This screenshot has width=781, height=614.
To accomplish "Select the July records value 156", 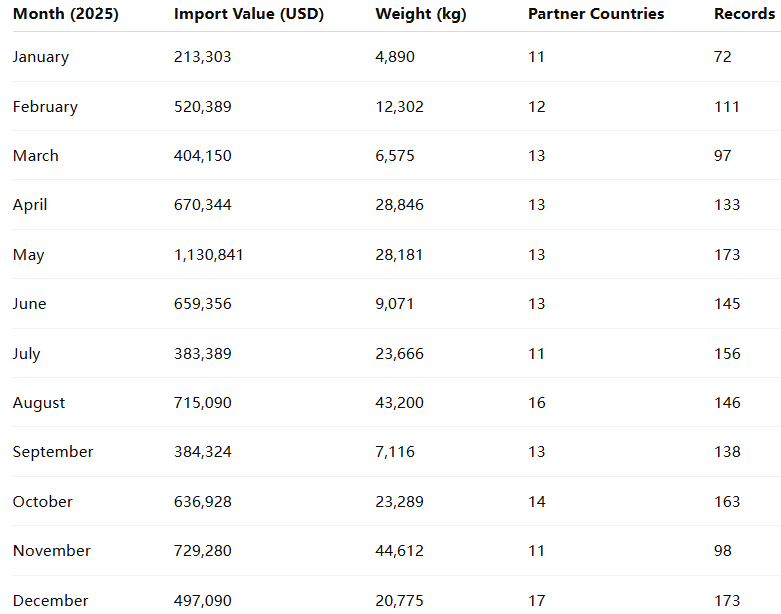I will click(x=727, y=354).
